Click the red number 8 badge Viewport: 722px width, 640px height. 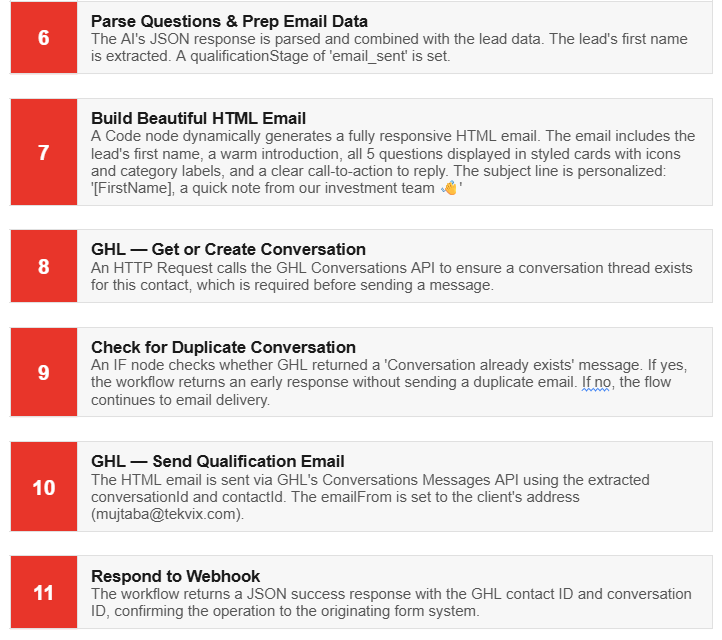[44, 266]
